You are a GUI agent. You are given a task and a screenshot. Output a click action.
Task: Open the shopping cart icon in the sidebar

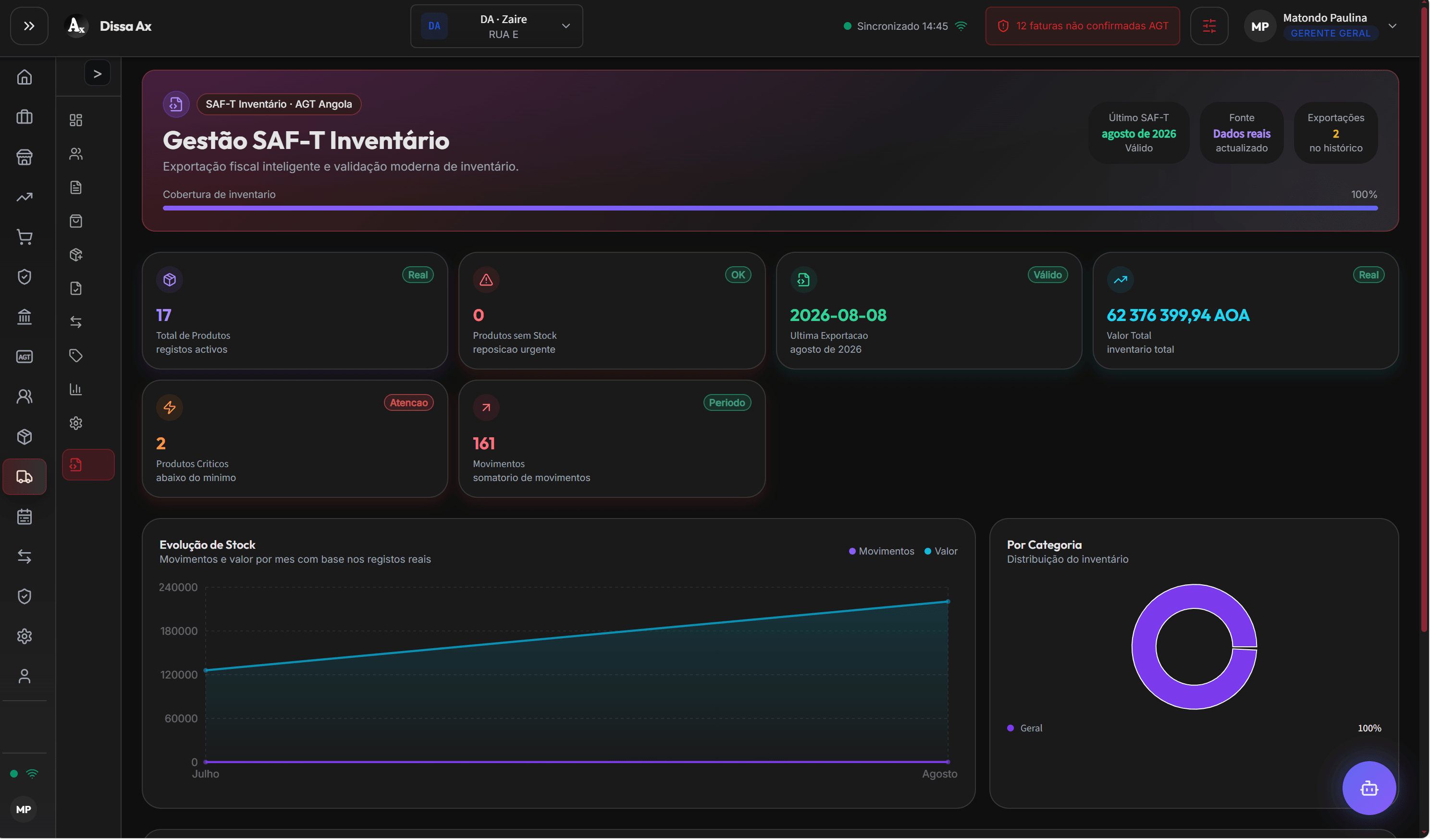click(x=25, y=237)
